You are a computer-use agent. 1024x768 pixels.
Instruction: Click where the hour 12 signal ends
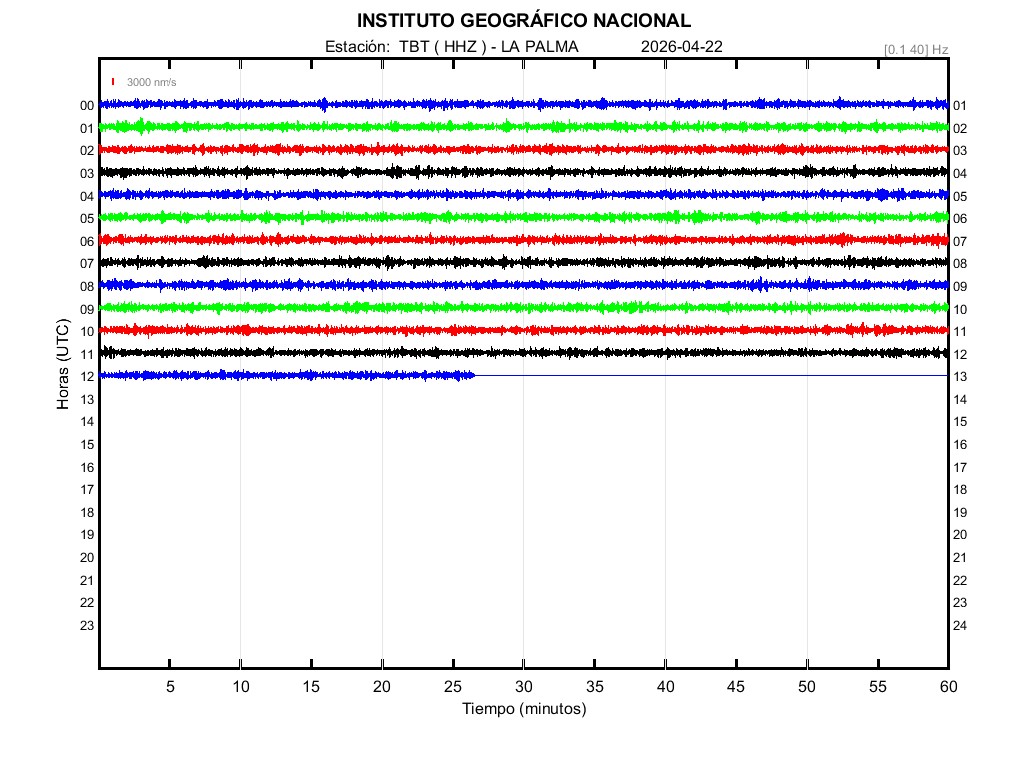coord(474,375)
